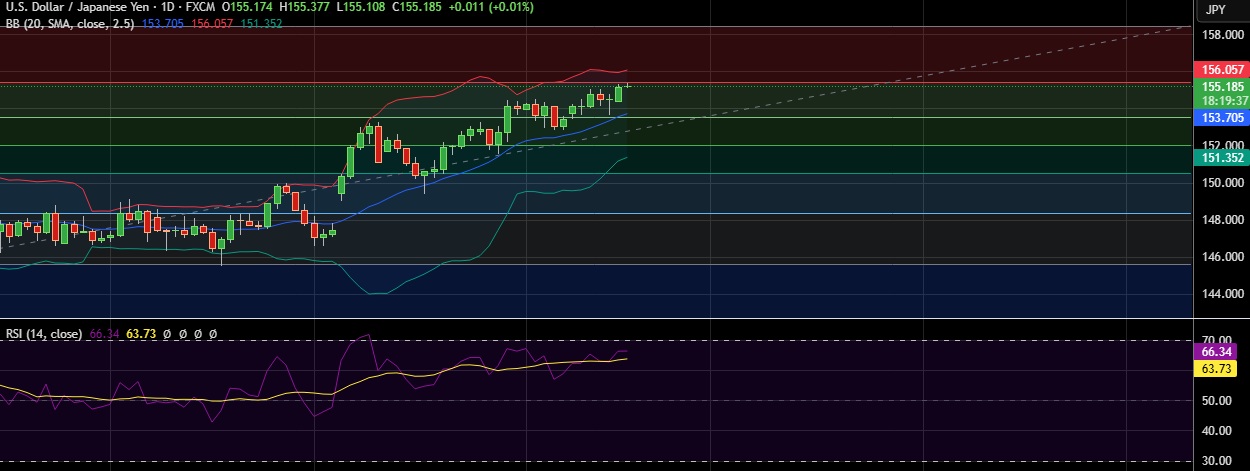Click the red 156.057 upper band price label
The image size is (1250, 471).
tap(1221, 70)
